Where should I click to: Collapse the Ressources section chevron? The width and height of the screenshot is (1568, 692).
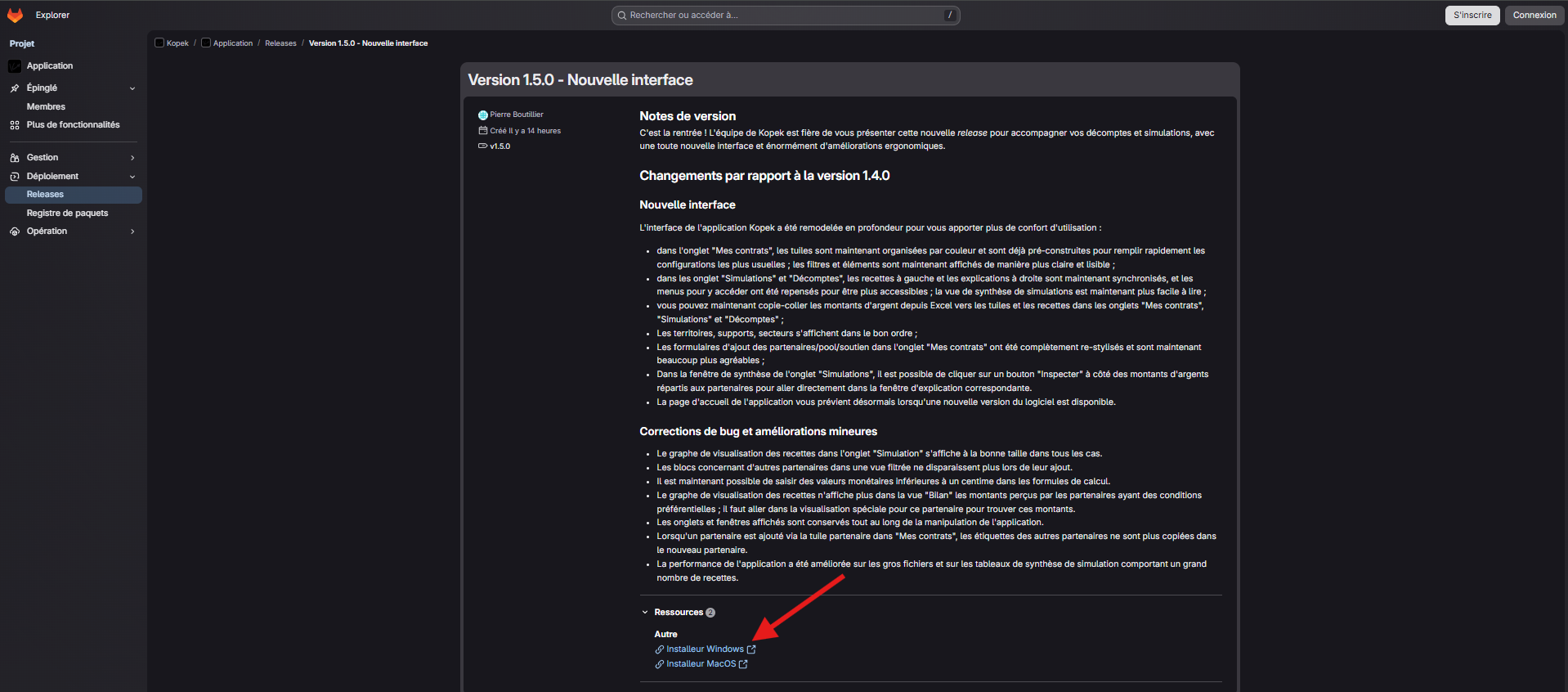tap(645, 613)
